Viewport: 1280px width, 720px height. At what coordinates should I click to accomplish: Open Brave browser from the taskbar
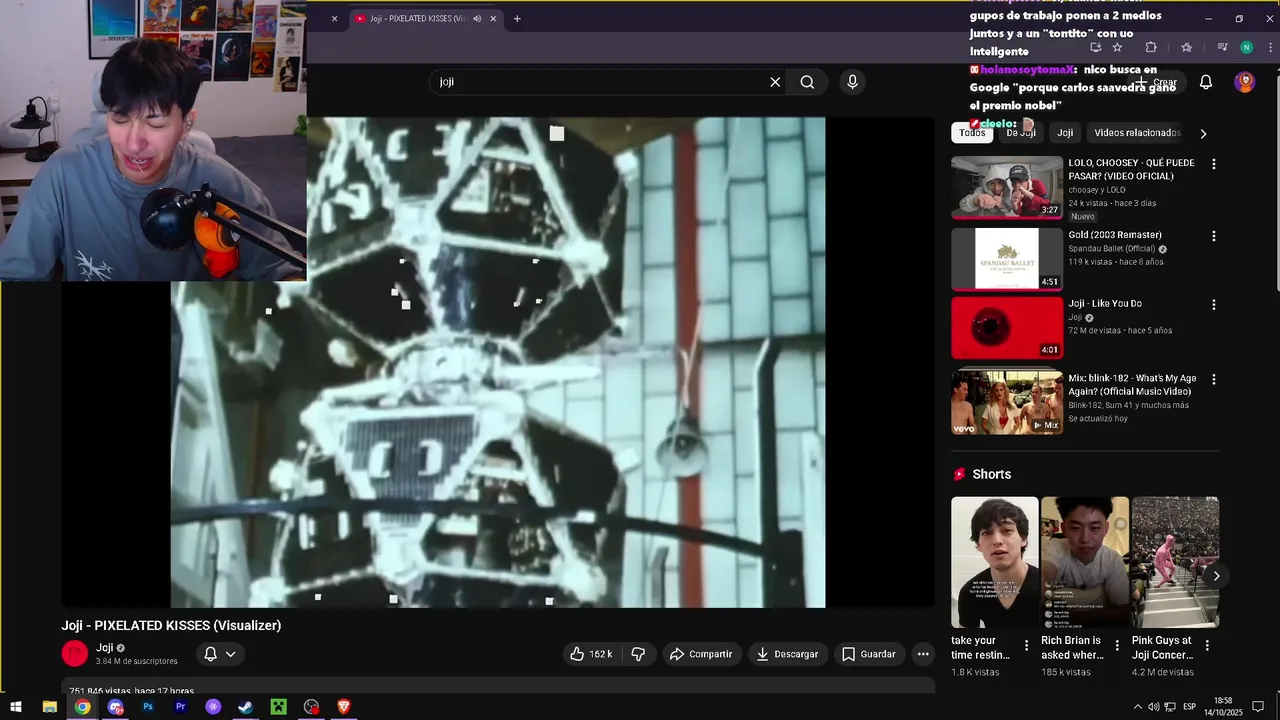click(344, 707)
